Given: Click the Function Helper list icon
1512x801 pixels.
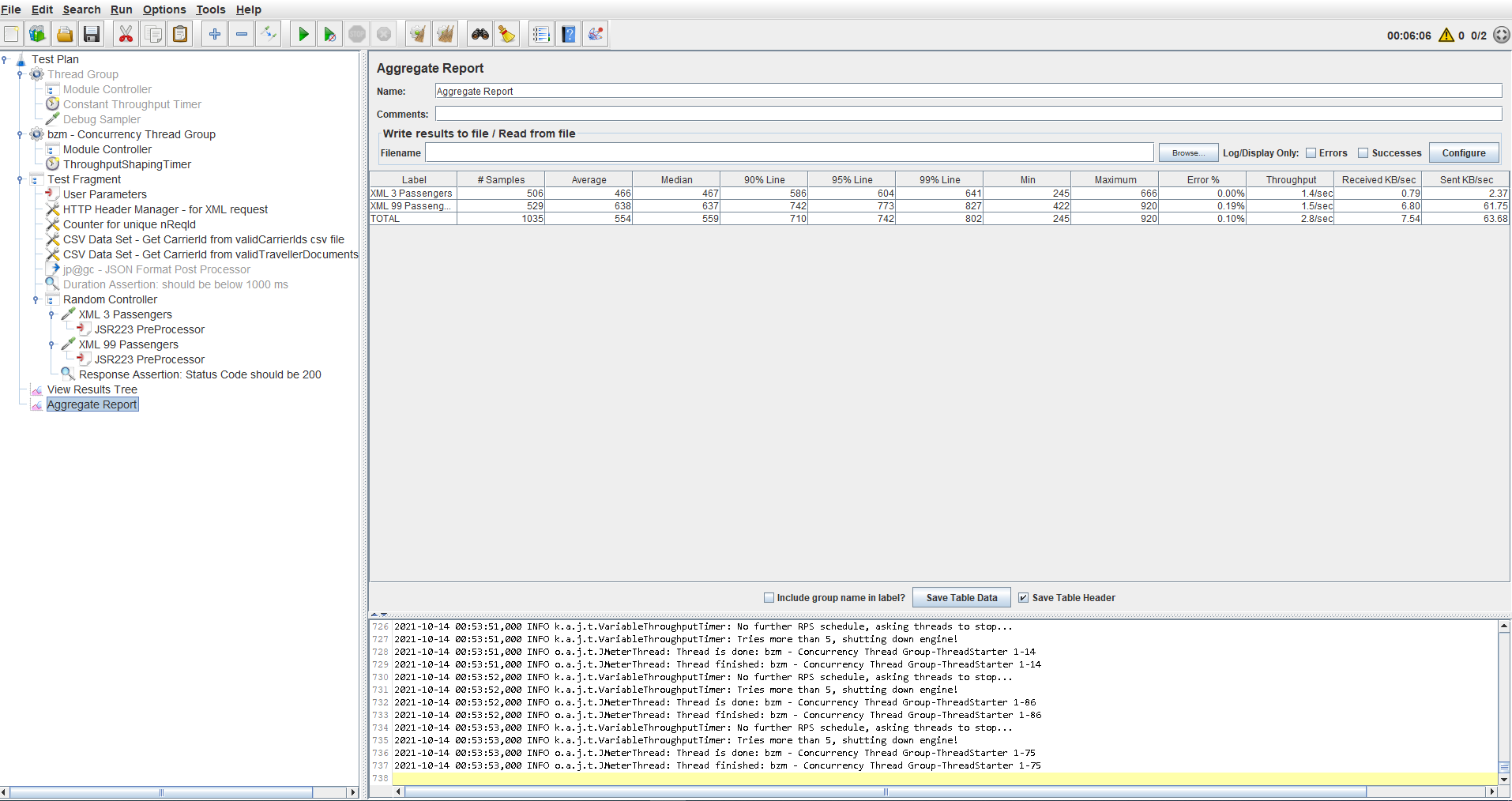Looking at the screenshot, I should [540, 34].
